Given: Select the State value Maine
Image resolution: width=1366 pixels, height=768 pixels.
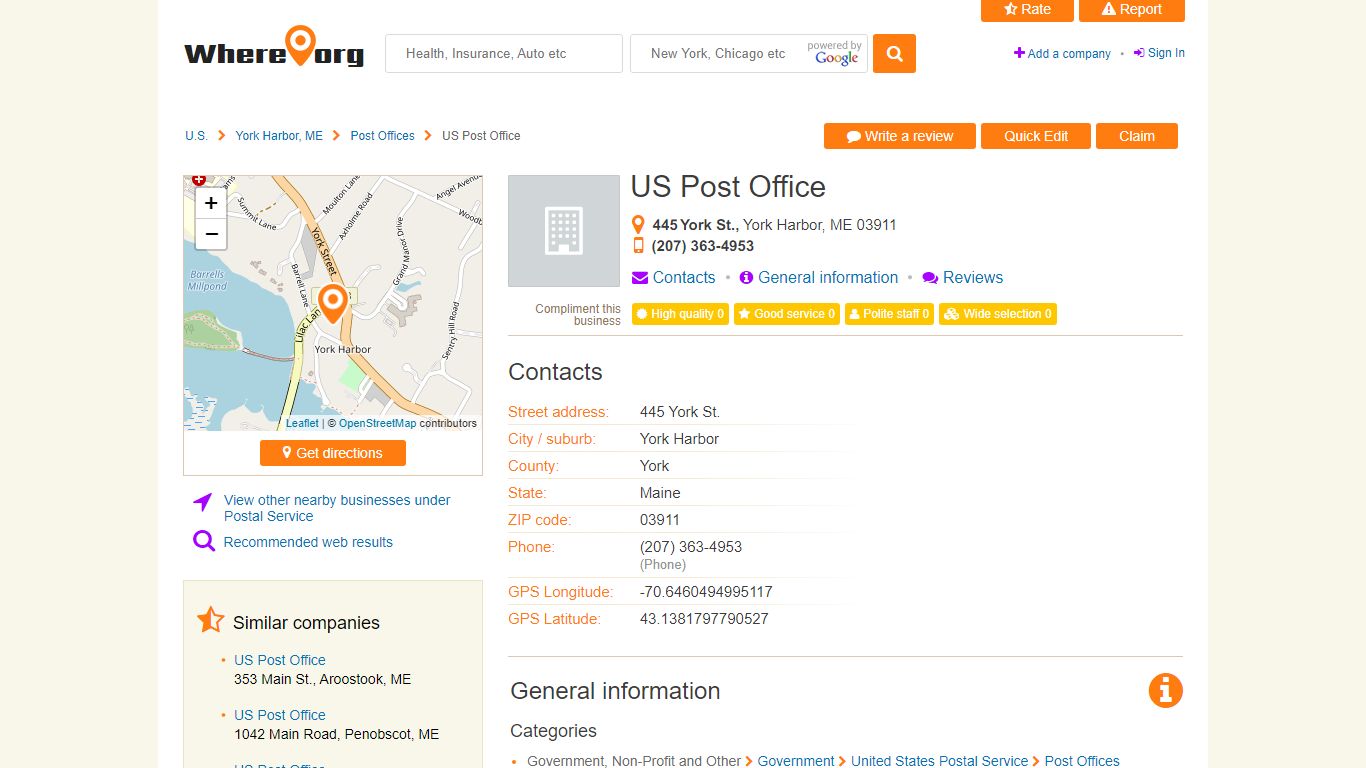Looking at the screenshot, I should 660,493.
